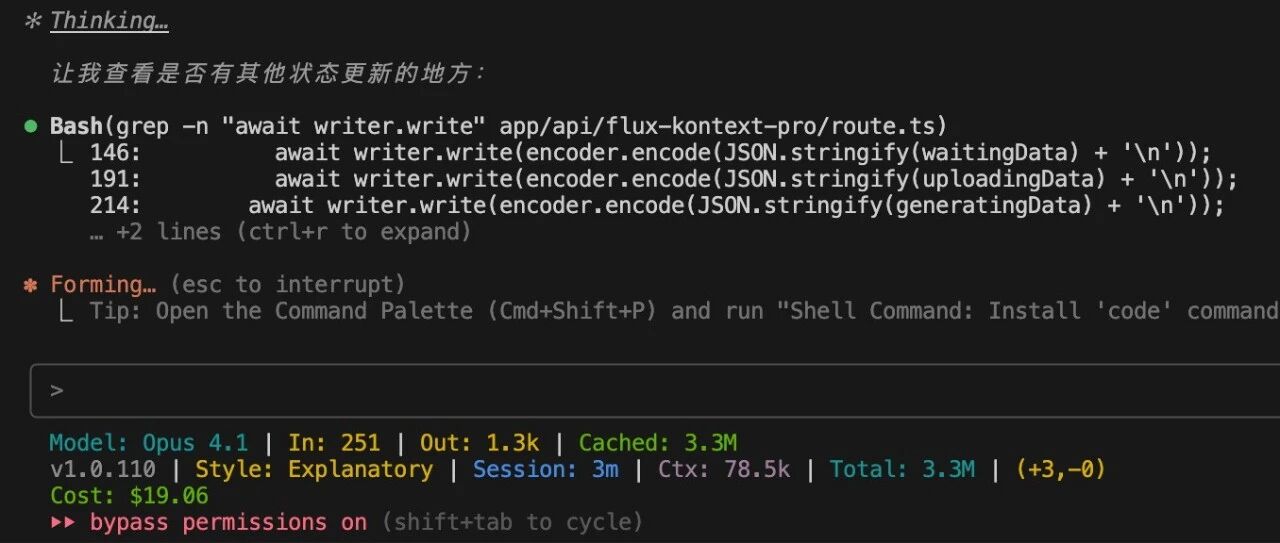Click the Thinking… underlined label
1280x543 pixels.
(x=109, y=21)
